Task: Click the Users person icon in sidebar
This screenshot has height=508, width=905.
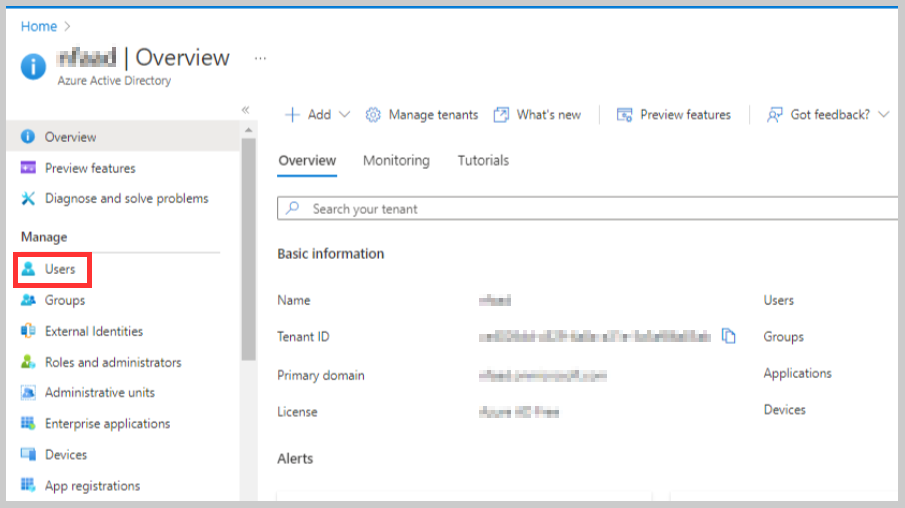Action: [28, 269]
